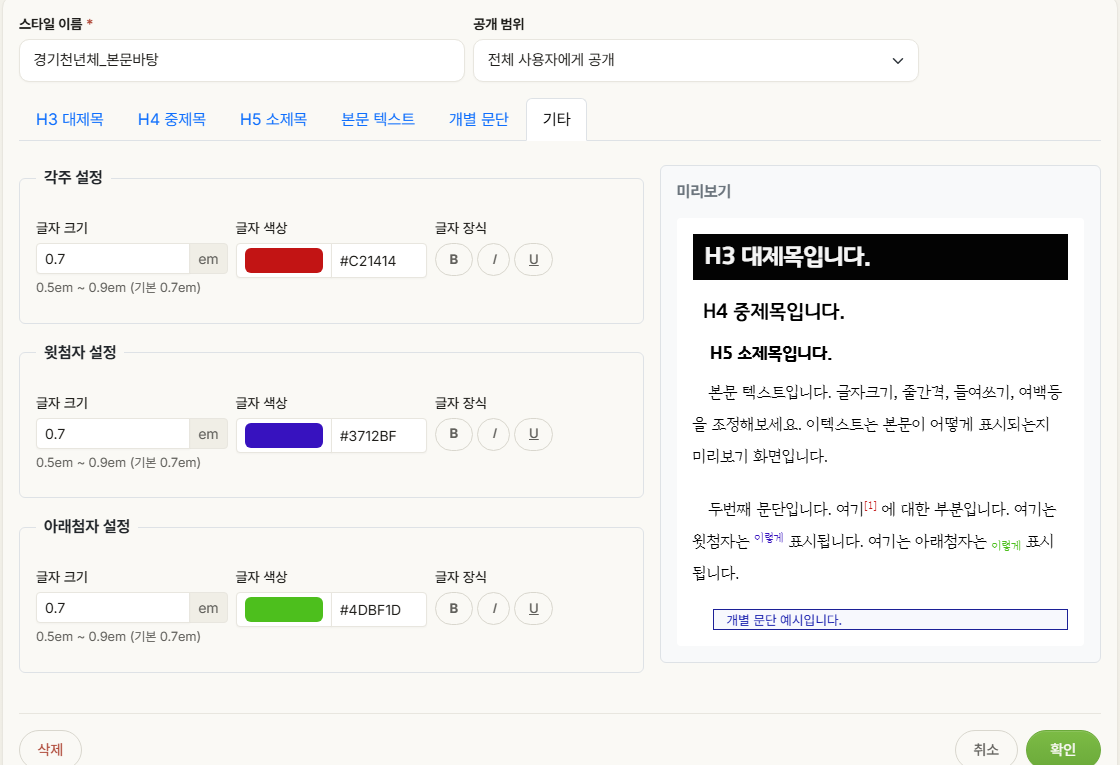The width and height of the screenshot is (1120, 765).
Task: Switch to the H4 중제목 tab
Action: [x=171, y=119]
